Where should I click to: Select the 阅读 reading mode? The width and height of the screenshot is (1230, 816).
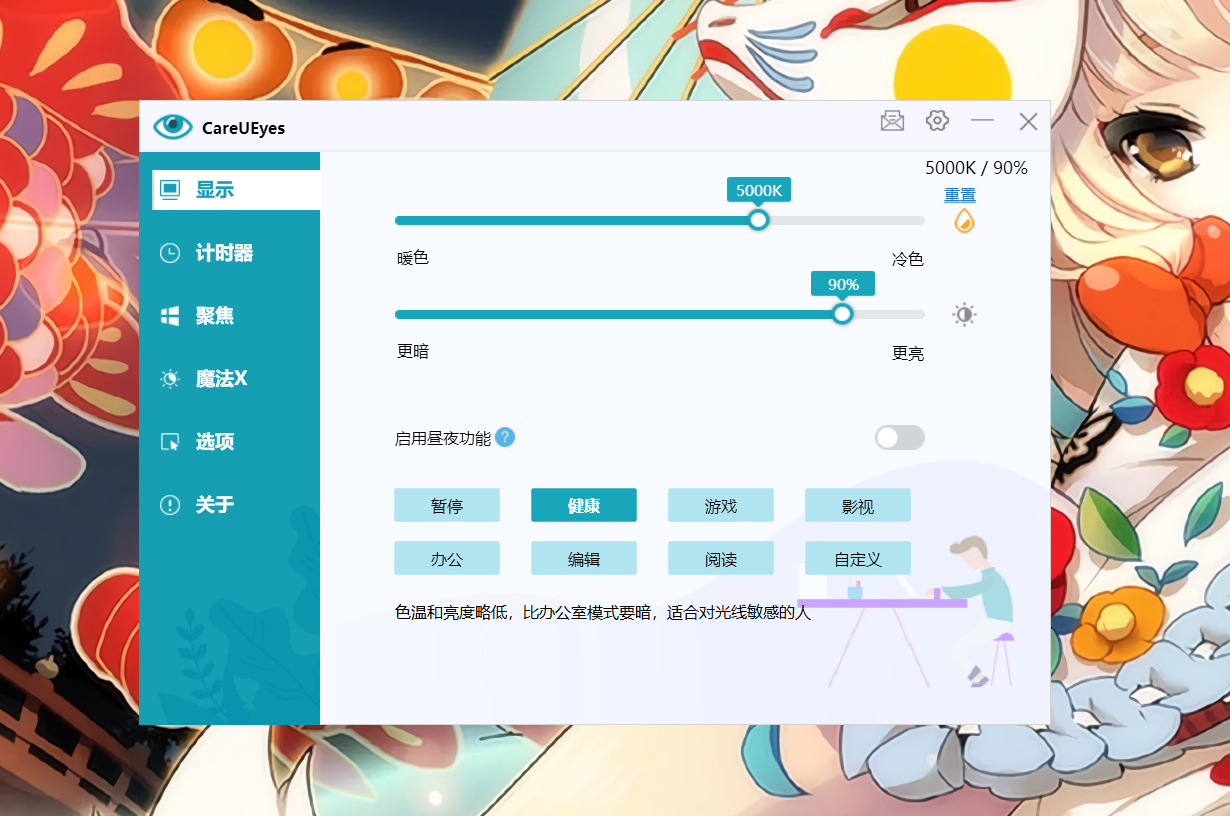(721, 558)
